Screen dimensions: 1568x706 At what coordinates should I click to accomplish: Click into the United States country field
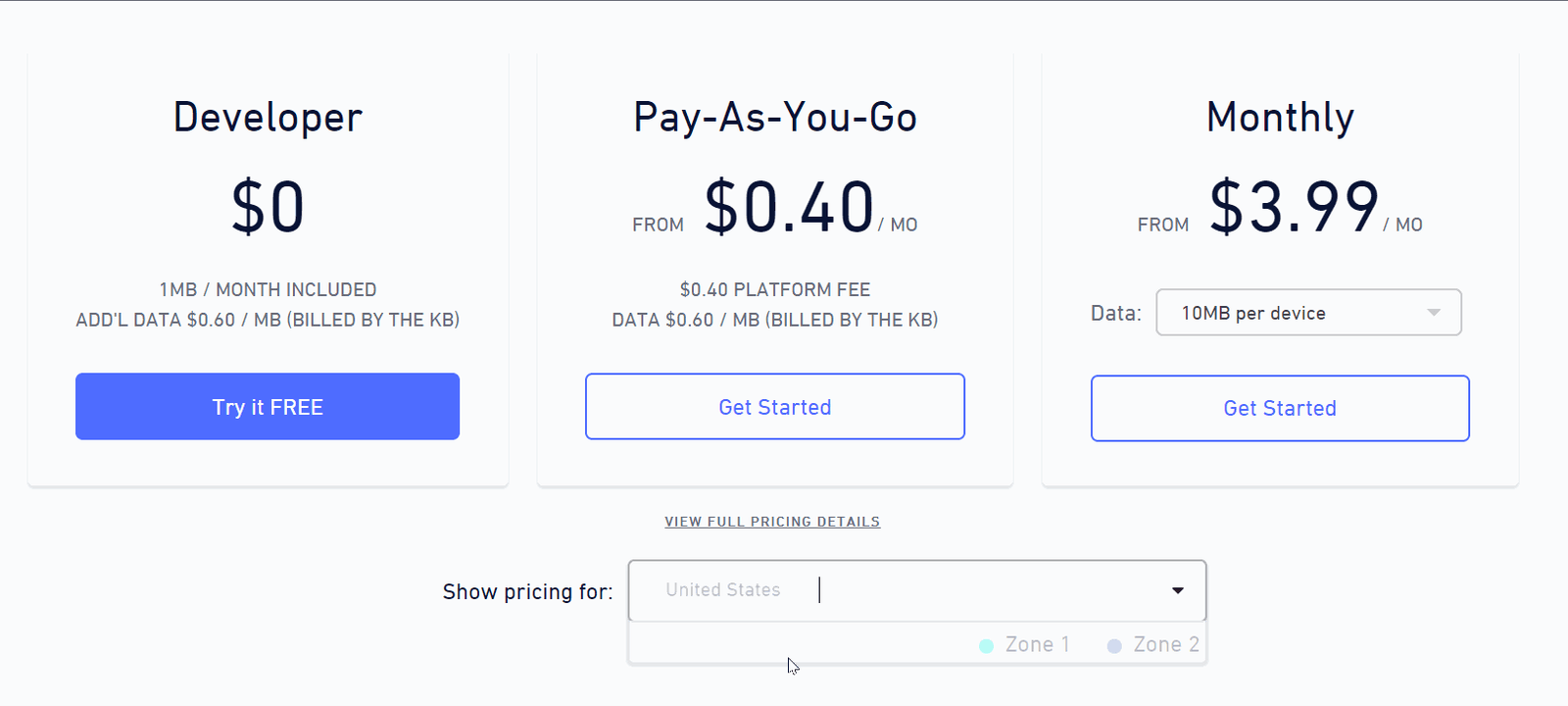point(882,590)
